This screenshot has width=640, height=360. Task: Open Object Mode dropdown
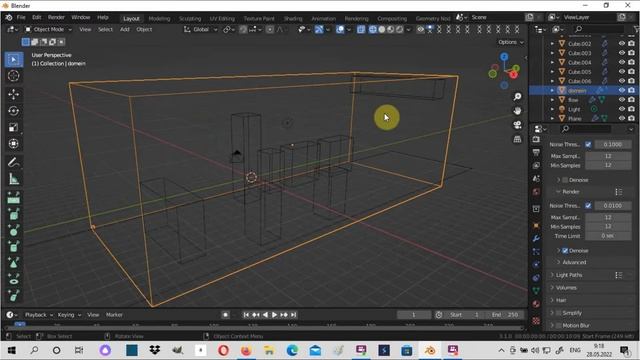pyautogui.click(x=48, y=29)
